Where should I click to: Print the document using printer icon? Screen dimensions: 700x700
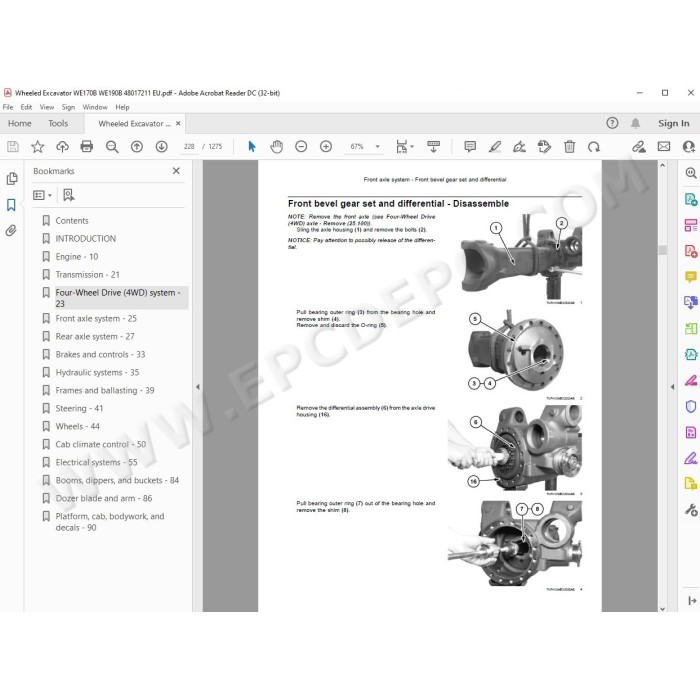(x=87, y=146)
